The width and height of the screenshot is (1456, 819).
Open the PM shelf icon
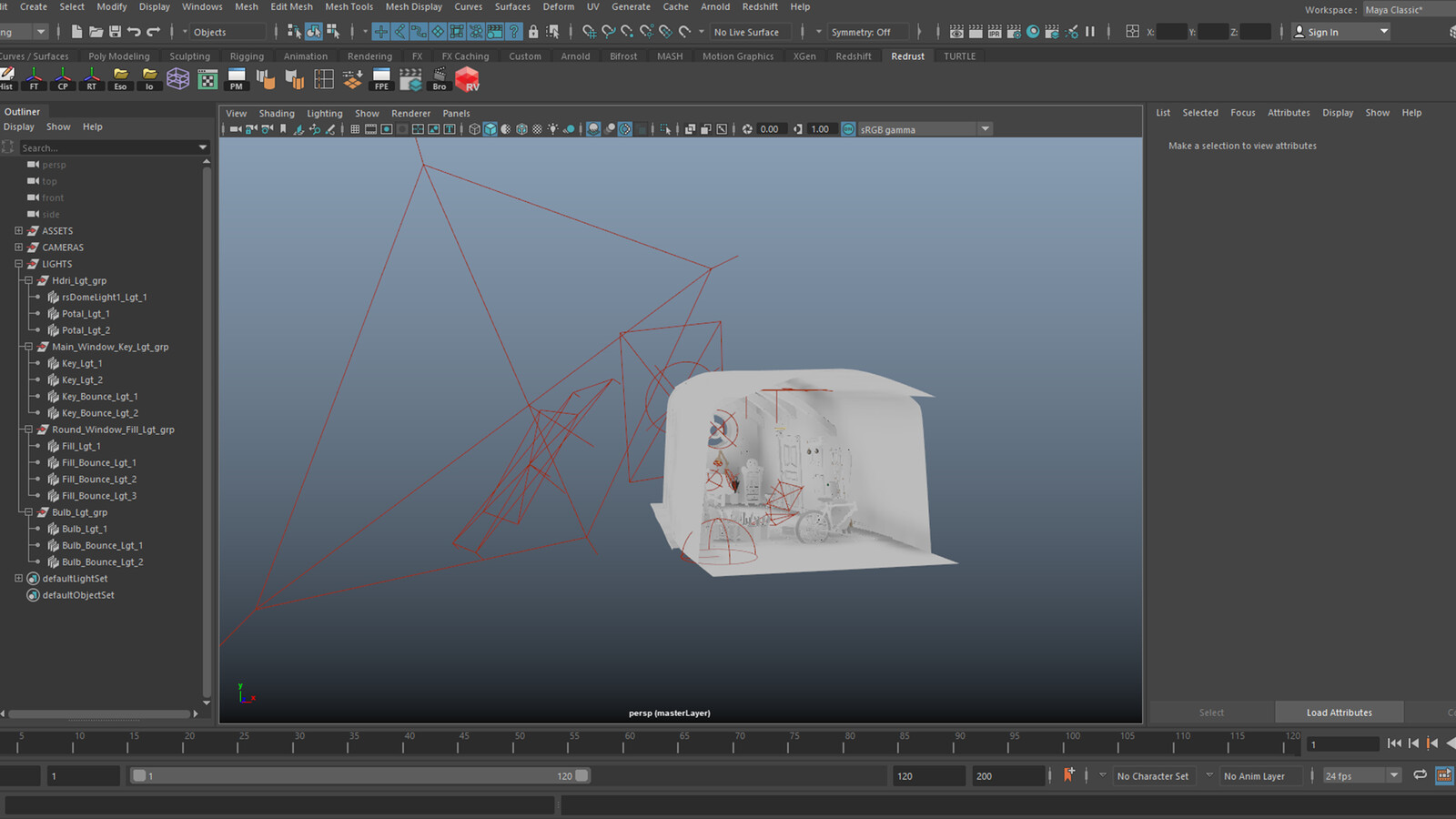tap(237, 80)
